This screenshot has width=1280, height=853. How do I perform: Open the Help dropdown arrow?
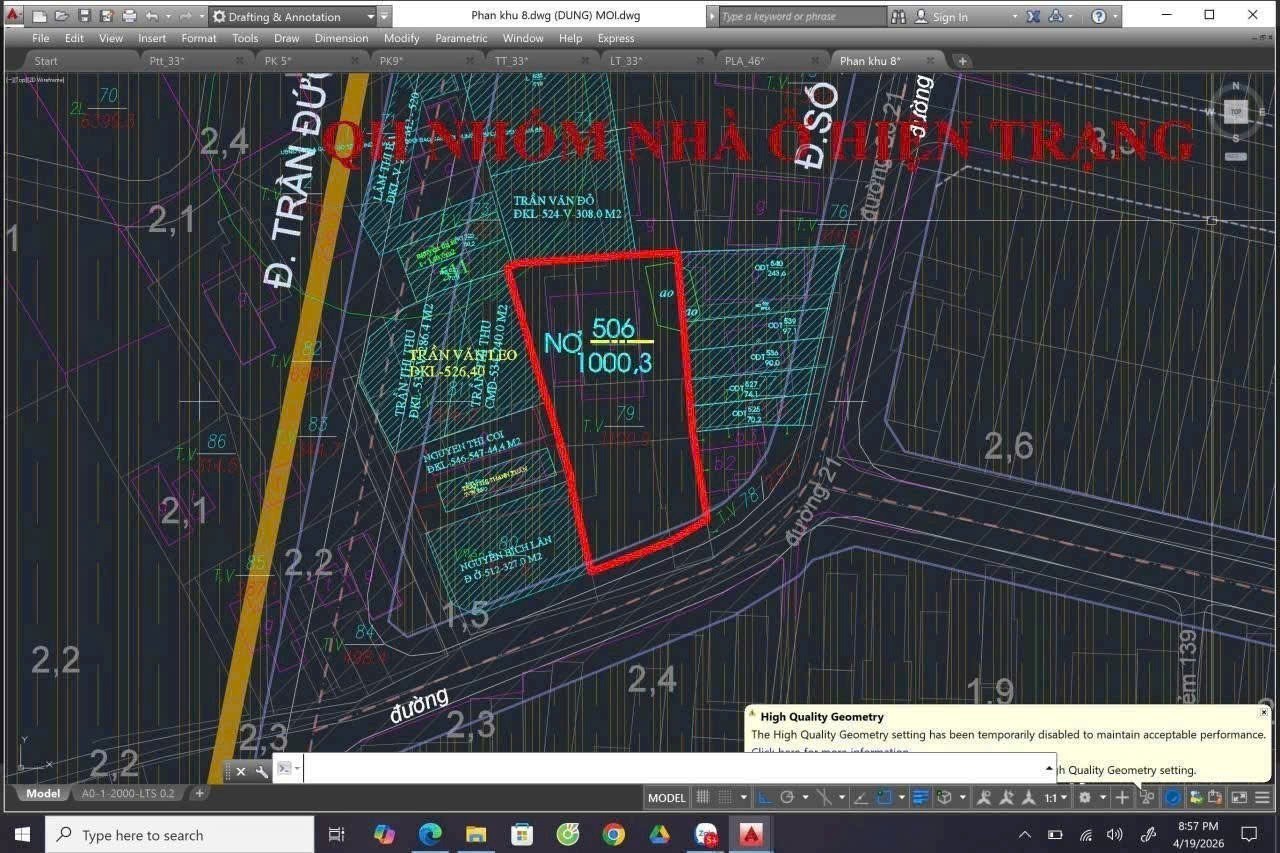pyautogui.click(x=1115, y=17)
